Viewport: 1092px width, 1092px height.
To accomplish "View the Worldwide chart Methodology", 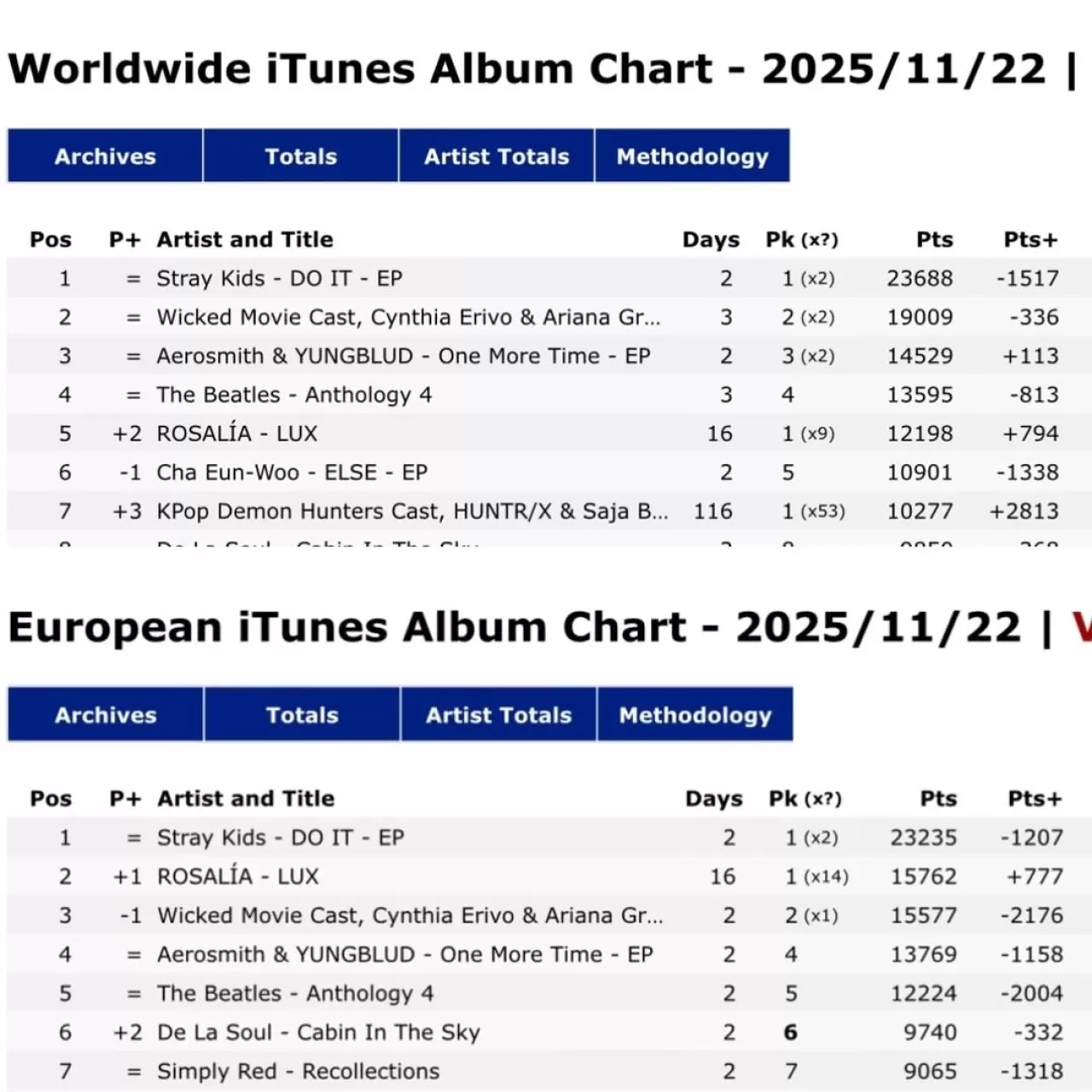I will 692,156.
